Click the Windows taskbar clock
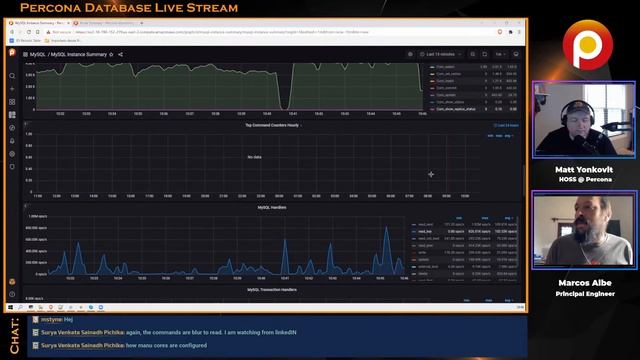The image size is (640, 360). coord(520,307)
